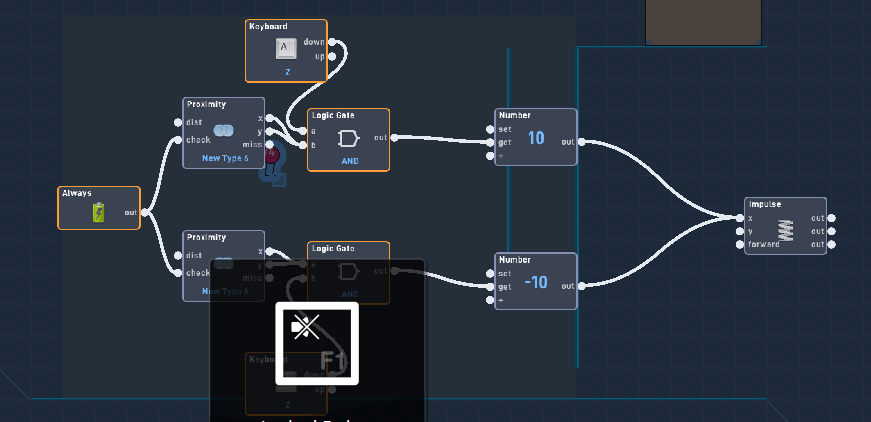Viewport: 871px width, 422px height.
Task: Click the 'set' port on the Number 10 node
Action: pyautogui.click(x=490, y=129)
